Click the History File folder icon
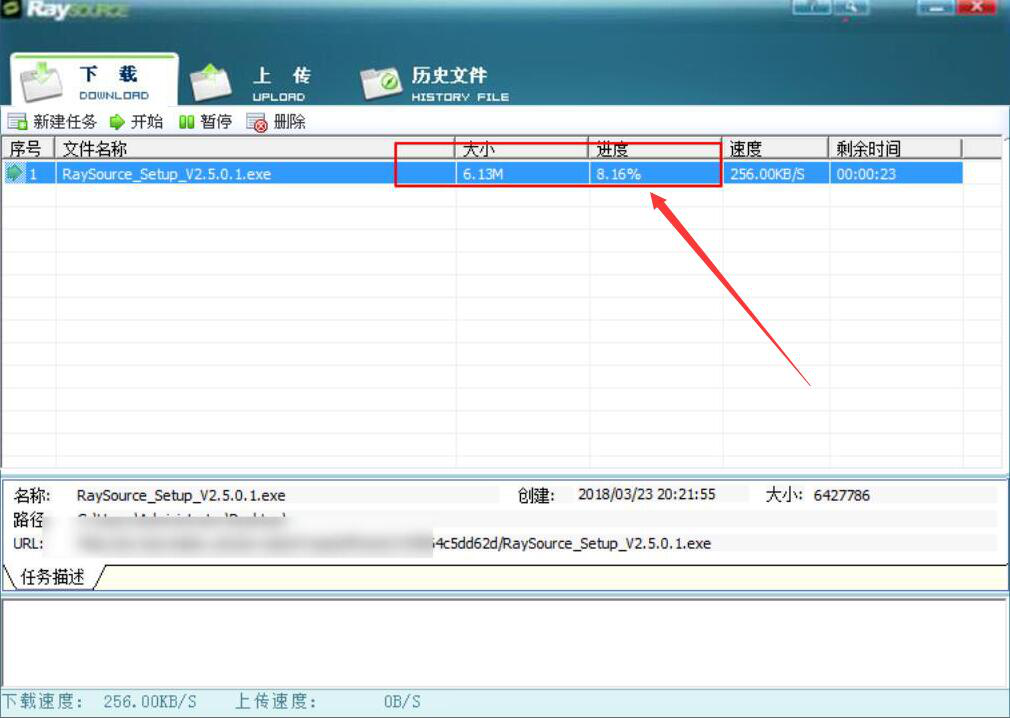The width and height of the screenshot is (1010, 718). (x=381, y=84)
